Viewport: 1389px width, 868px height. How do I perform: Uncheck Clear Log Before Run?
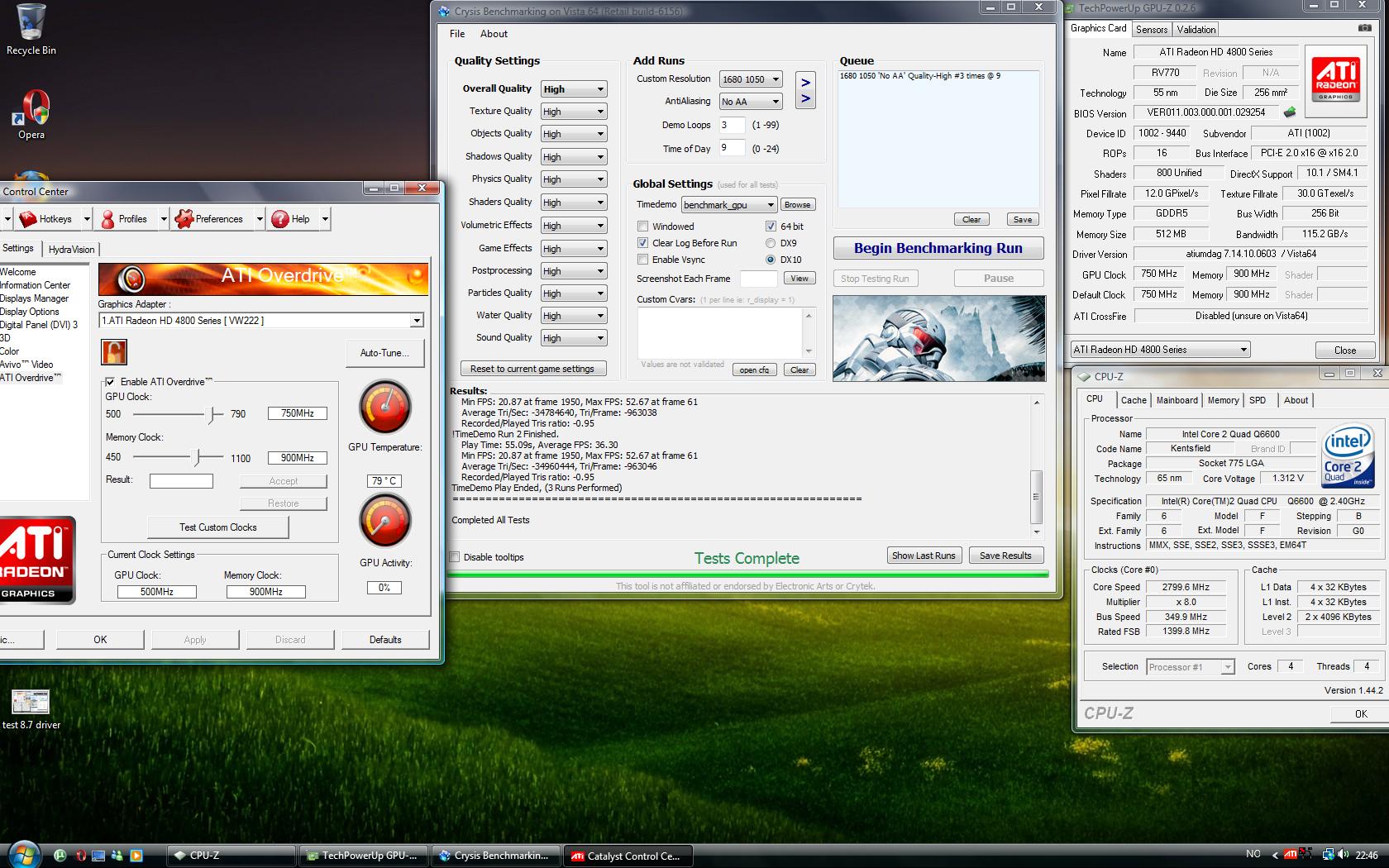pos(642,243)
